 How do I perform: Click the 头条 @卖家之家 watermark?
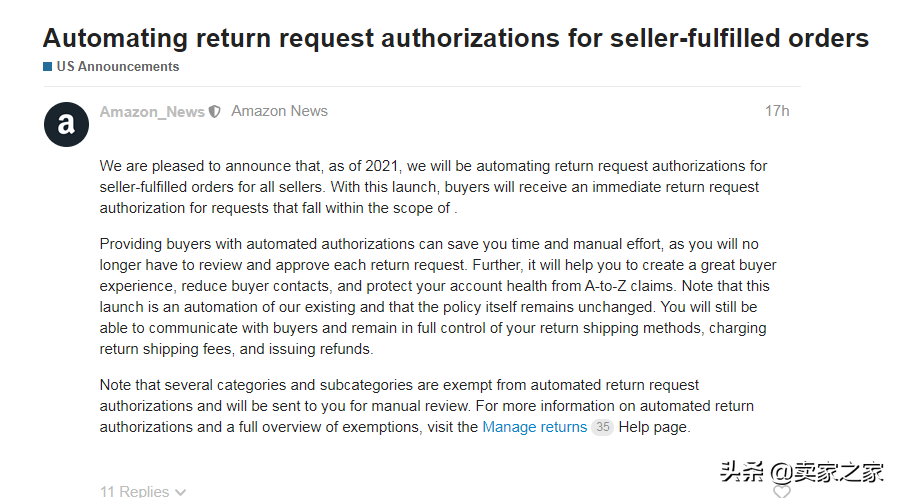pos(802,472)
